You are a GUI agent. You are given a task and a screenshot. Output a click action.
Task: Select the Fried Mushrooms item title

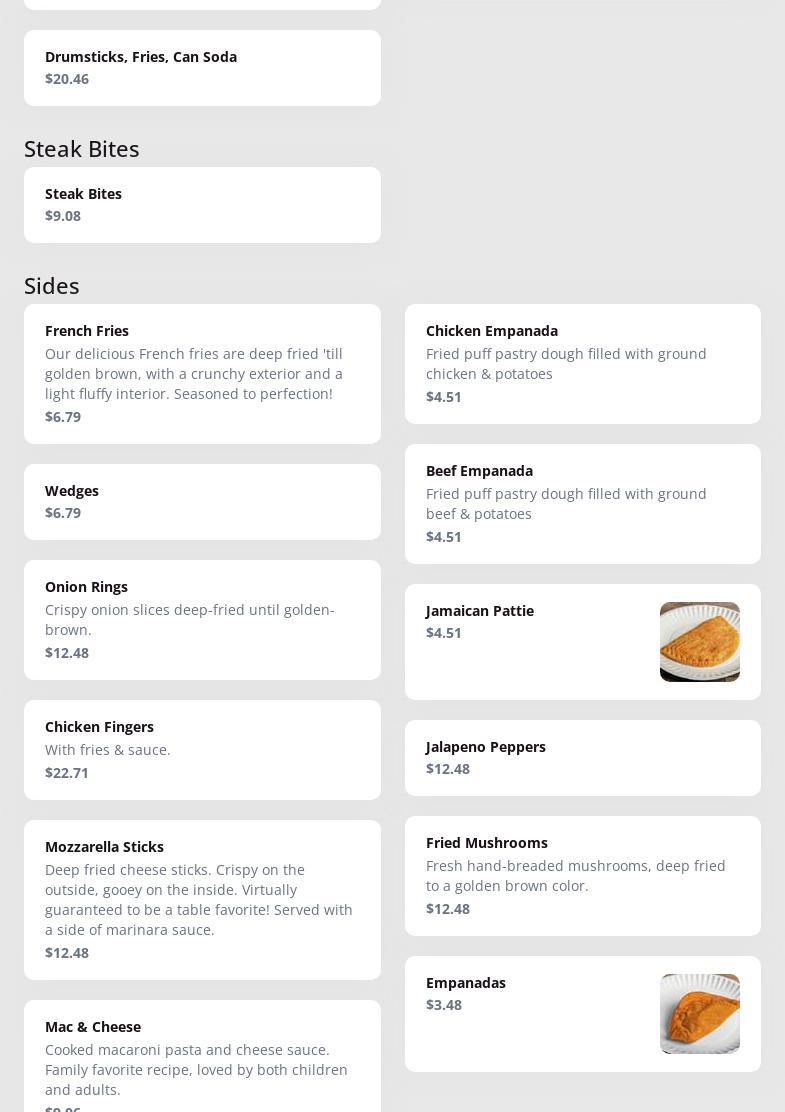[x=487, y=843]
